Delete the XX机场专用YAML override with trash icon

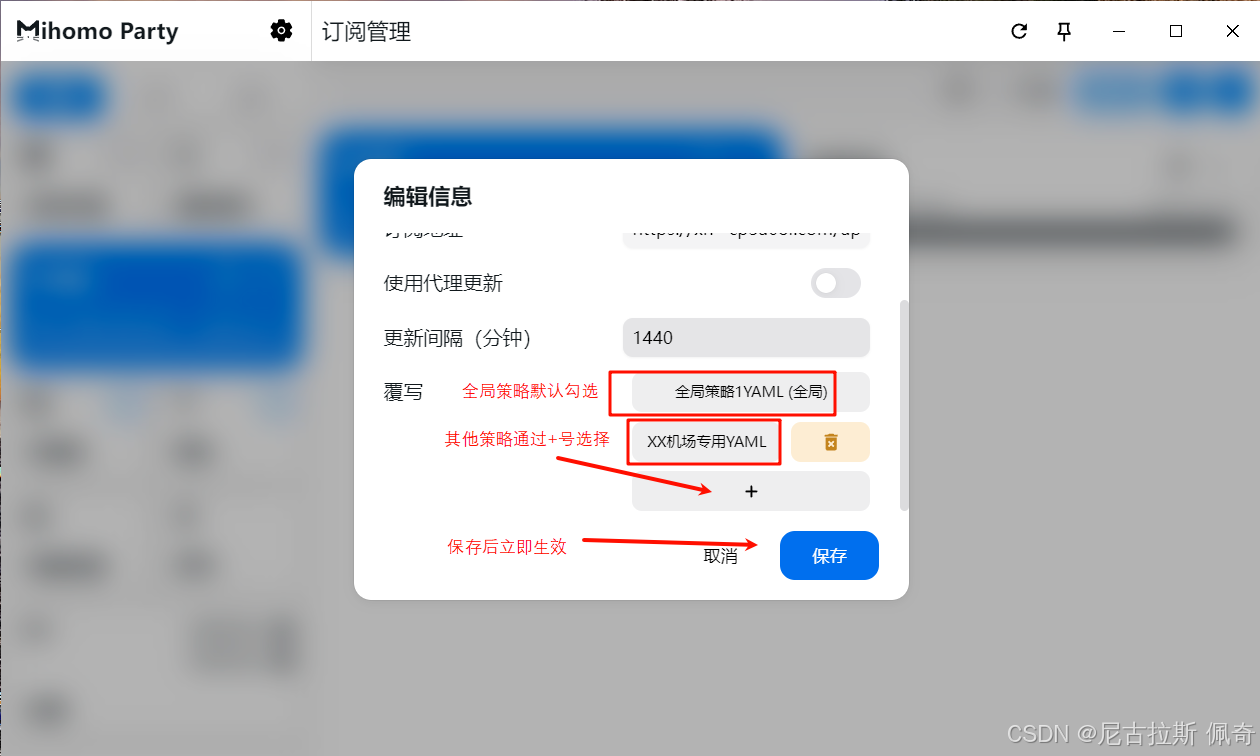[830, 442]
